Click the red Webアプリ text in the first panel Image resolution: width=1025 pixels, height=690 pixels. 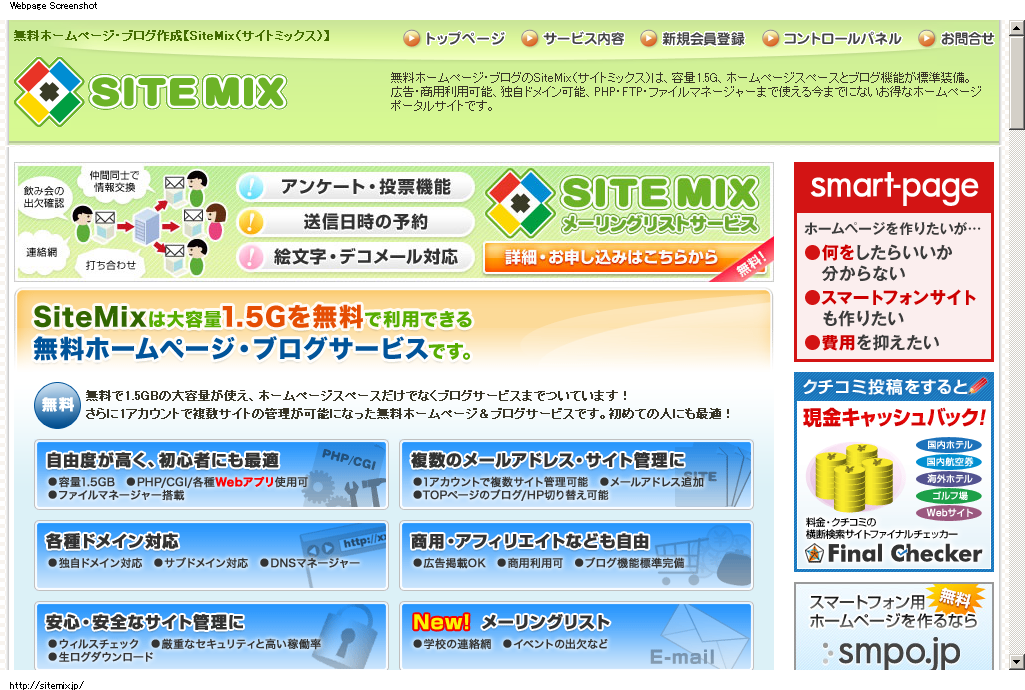(x=244, y=482)
